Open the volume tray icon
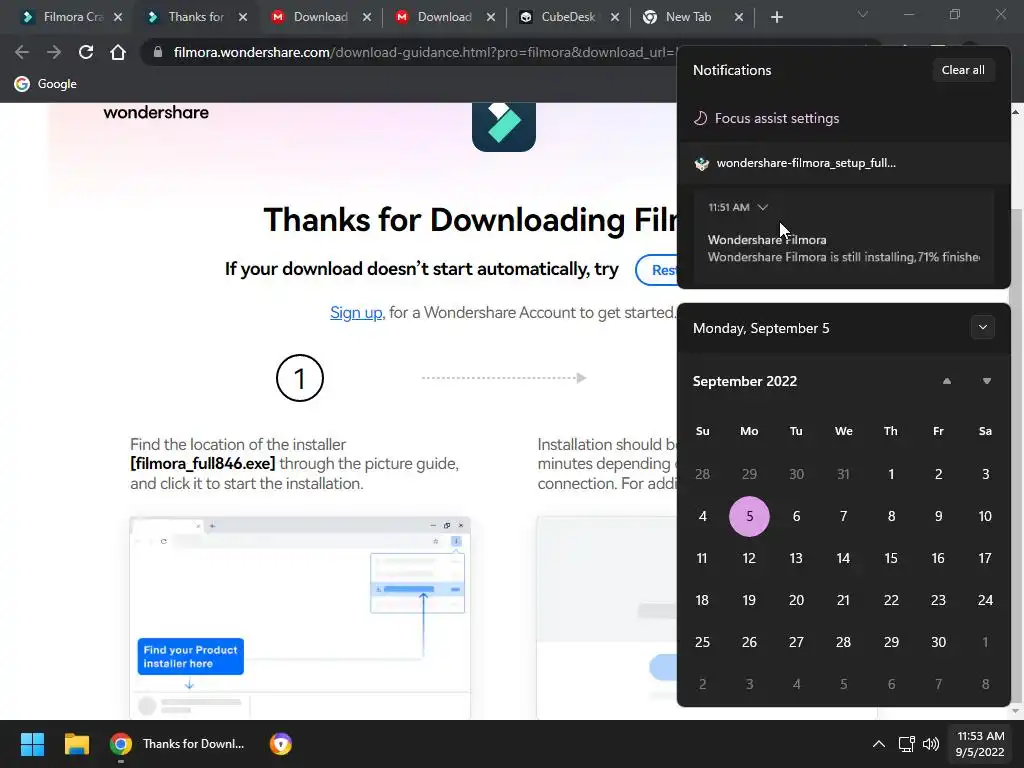 tap(931, 744)
